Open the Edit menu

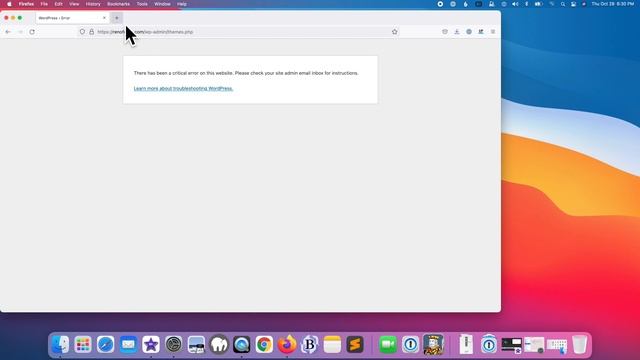[58, 4]
